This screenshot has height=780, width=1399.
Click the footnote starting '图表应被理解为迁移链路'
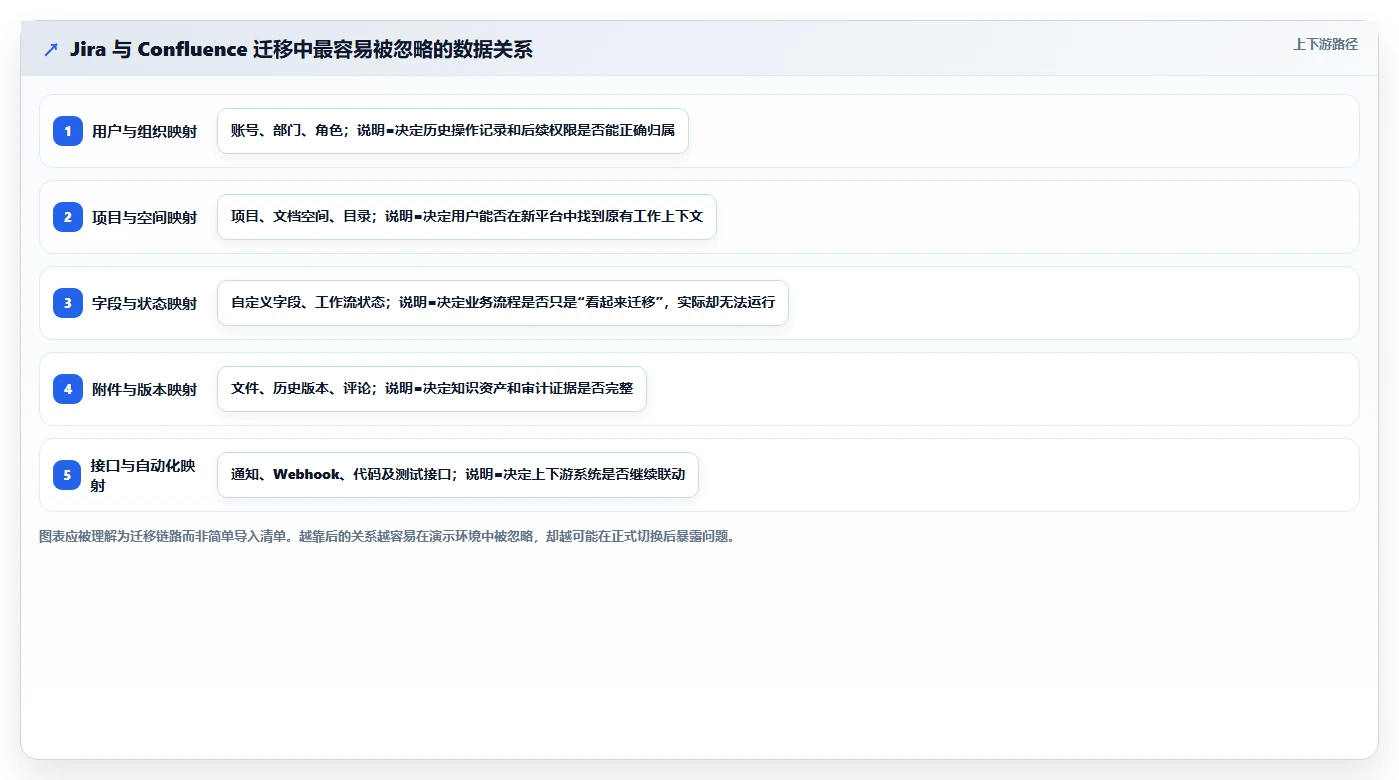click(x=388, y=536)
